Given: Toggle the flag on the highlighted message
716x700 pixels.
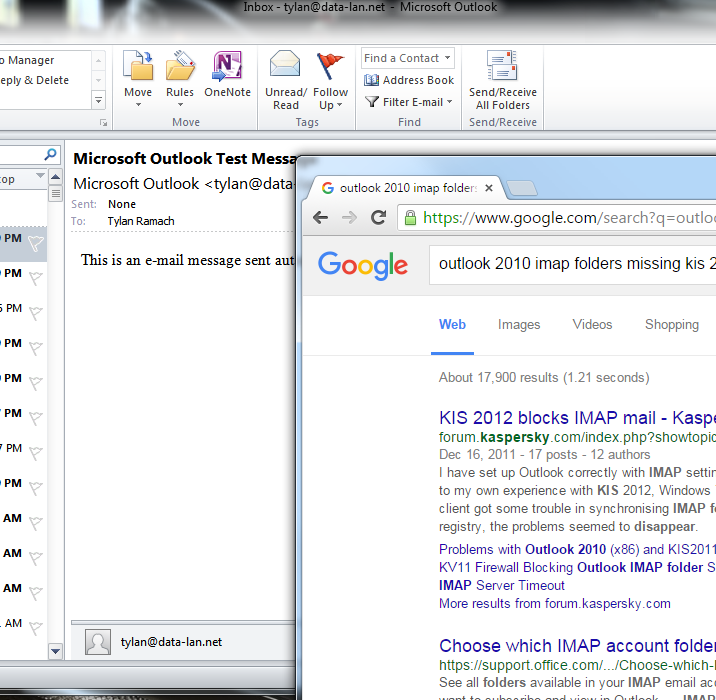Looking at the screenshot, I should point(36,242).
